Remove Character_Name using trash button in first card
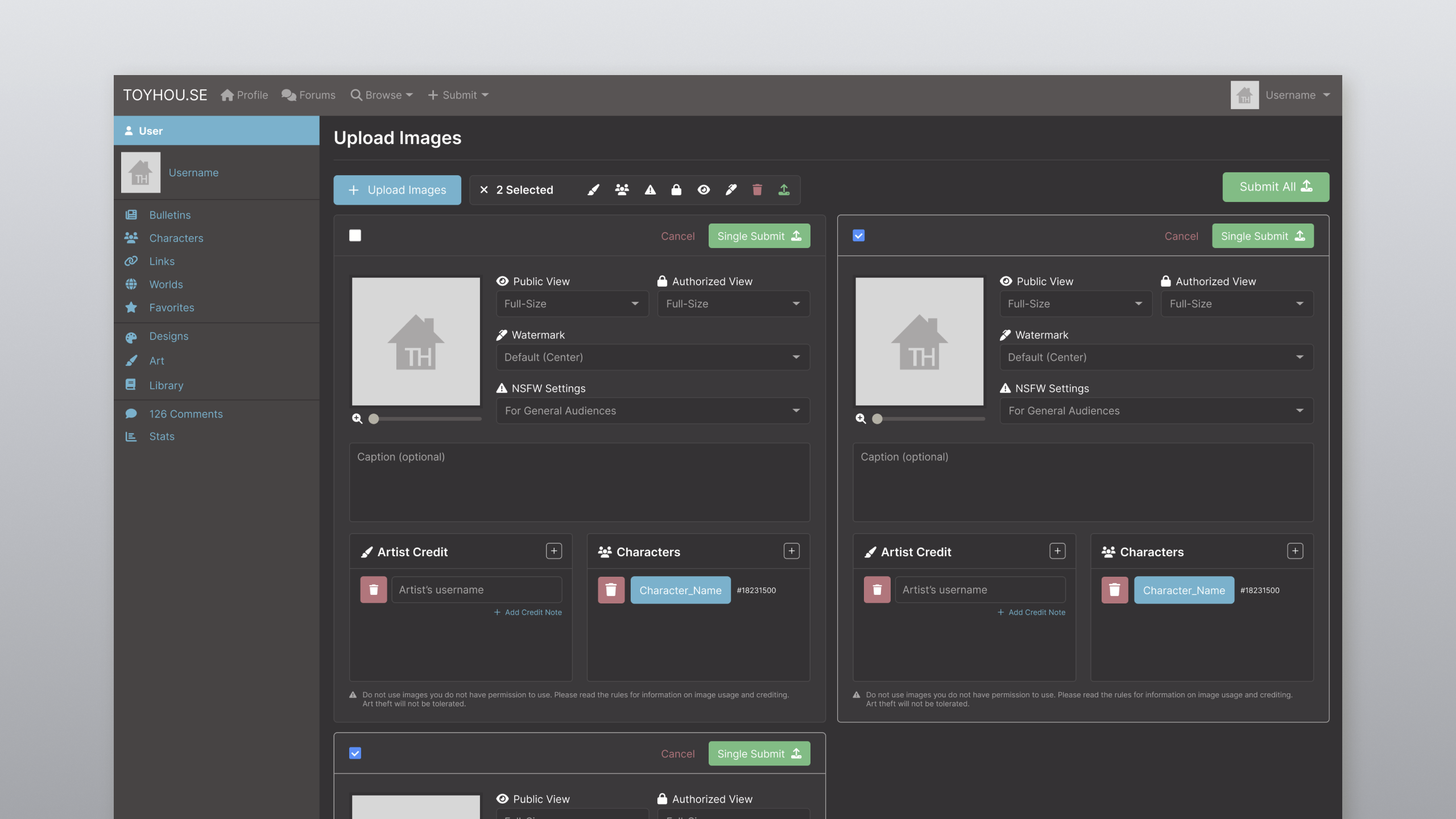 tap(611, 590)
